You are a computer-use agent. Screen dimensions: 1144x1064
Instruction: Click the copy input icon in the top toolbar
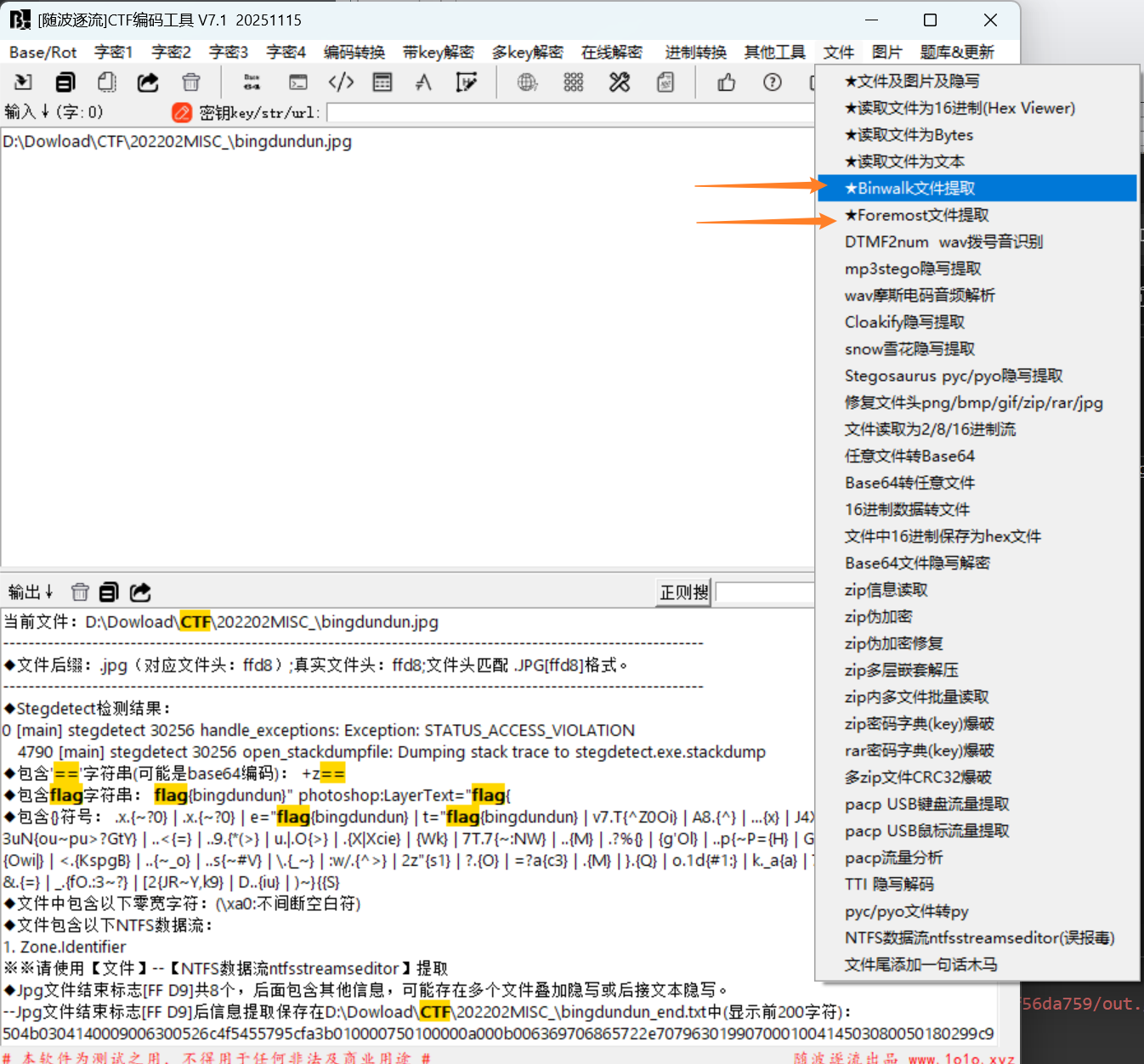(x=65, y=82)
